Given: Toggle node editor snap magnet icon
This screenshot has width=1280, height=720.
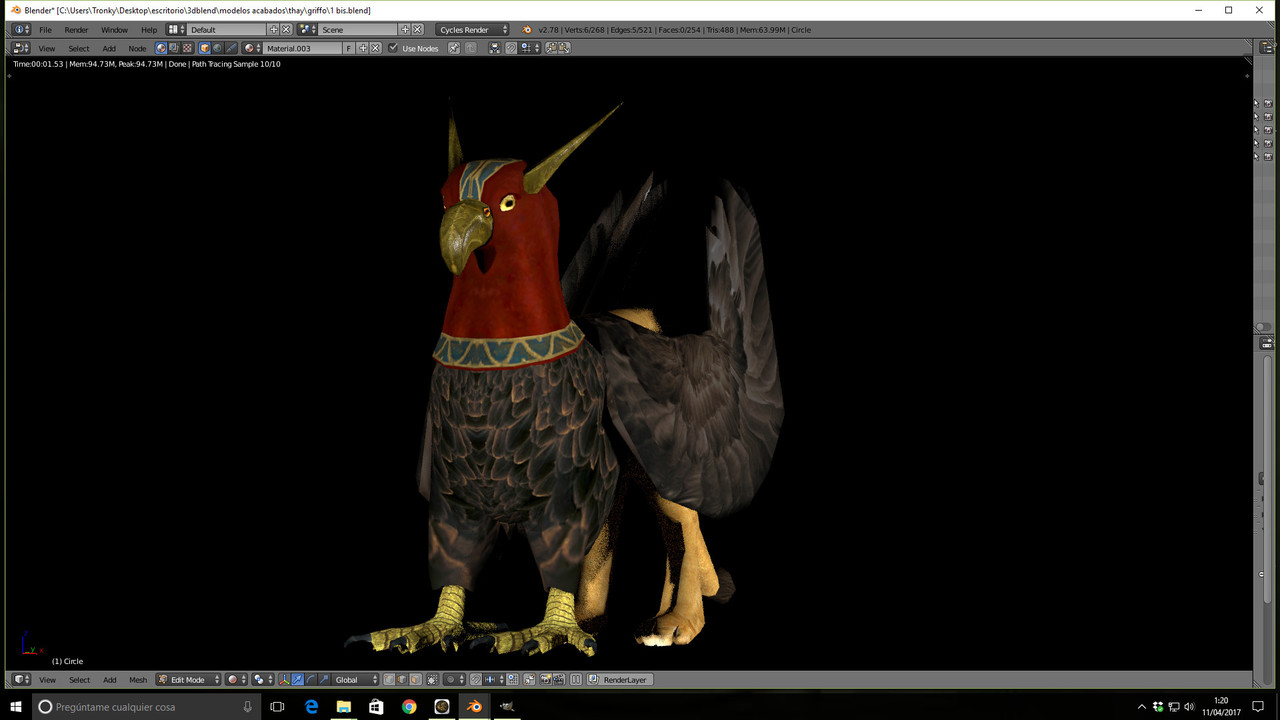Looking at the screenshot, I should pyautogui.click(x=511, y=48).
